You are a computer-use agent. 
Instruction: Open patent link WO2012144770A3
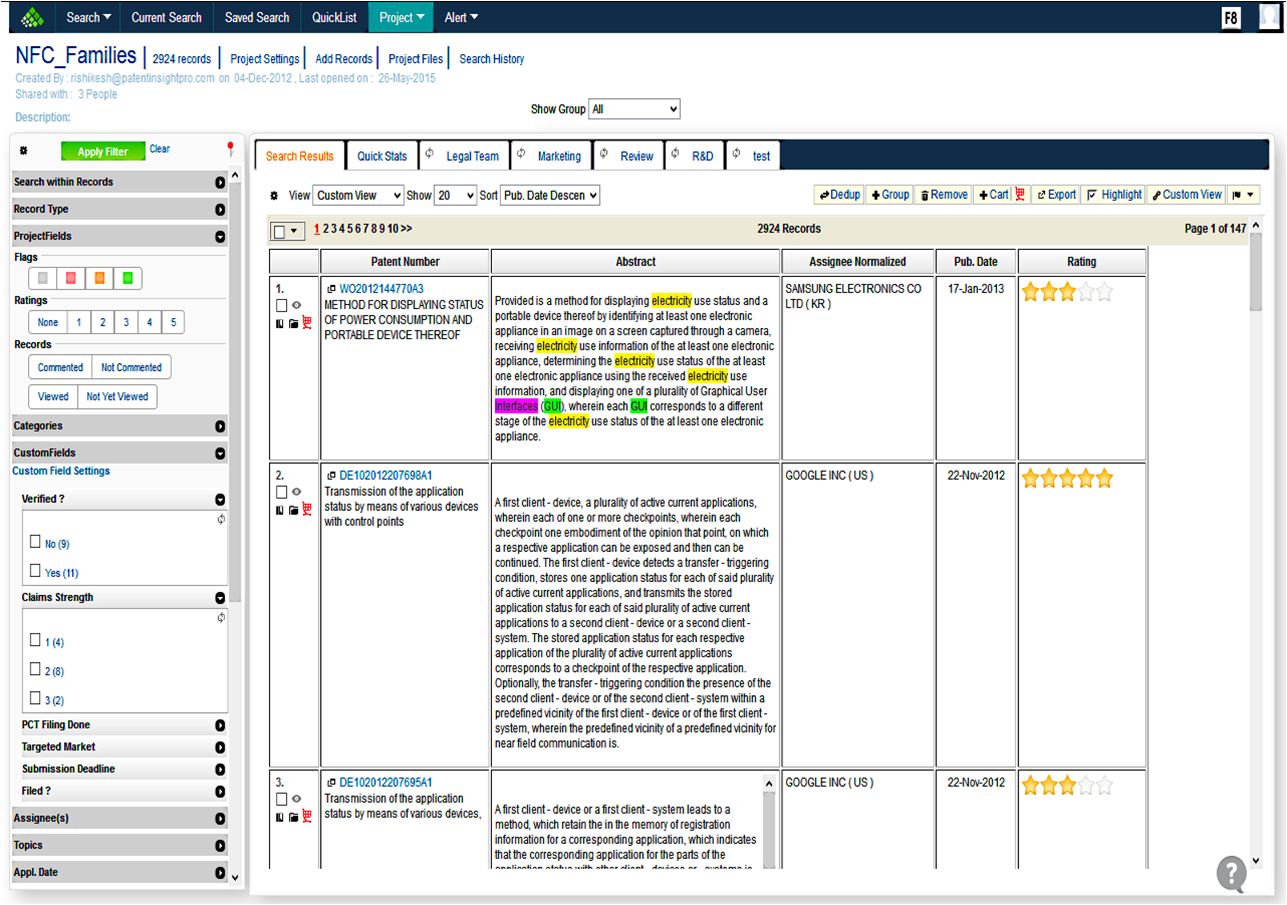click(381, 289)
